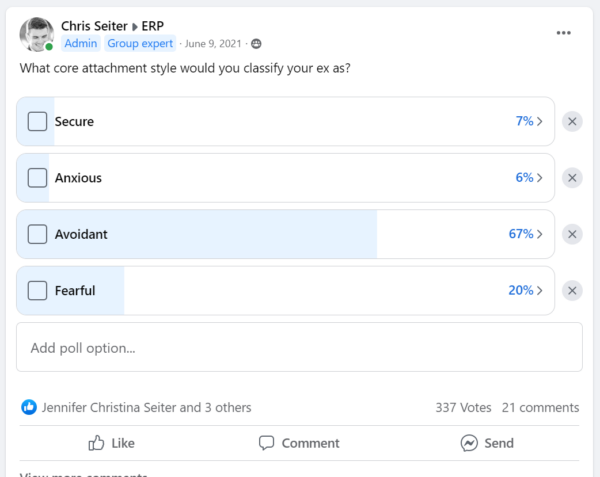This screenshot has width=600, height=477.
Task: Check the Secure checkbox
Action: [37, 121]
